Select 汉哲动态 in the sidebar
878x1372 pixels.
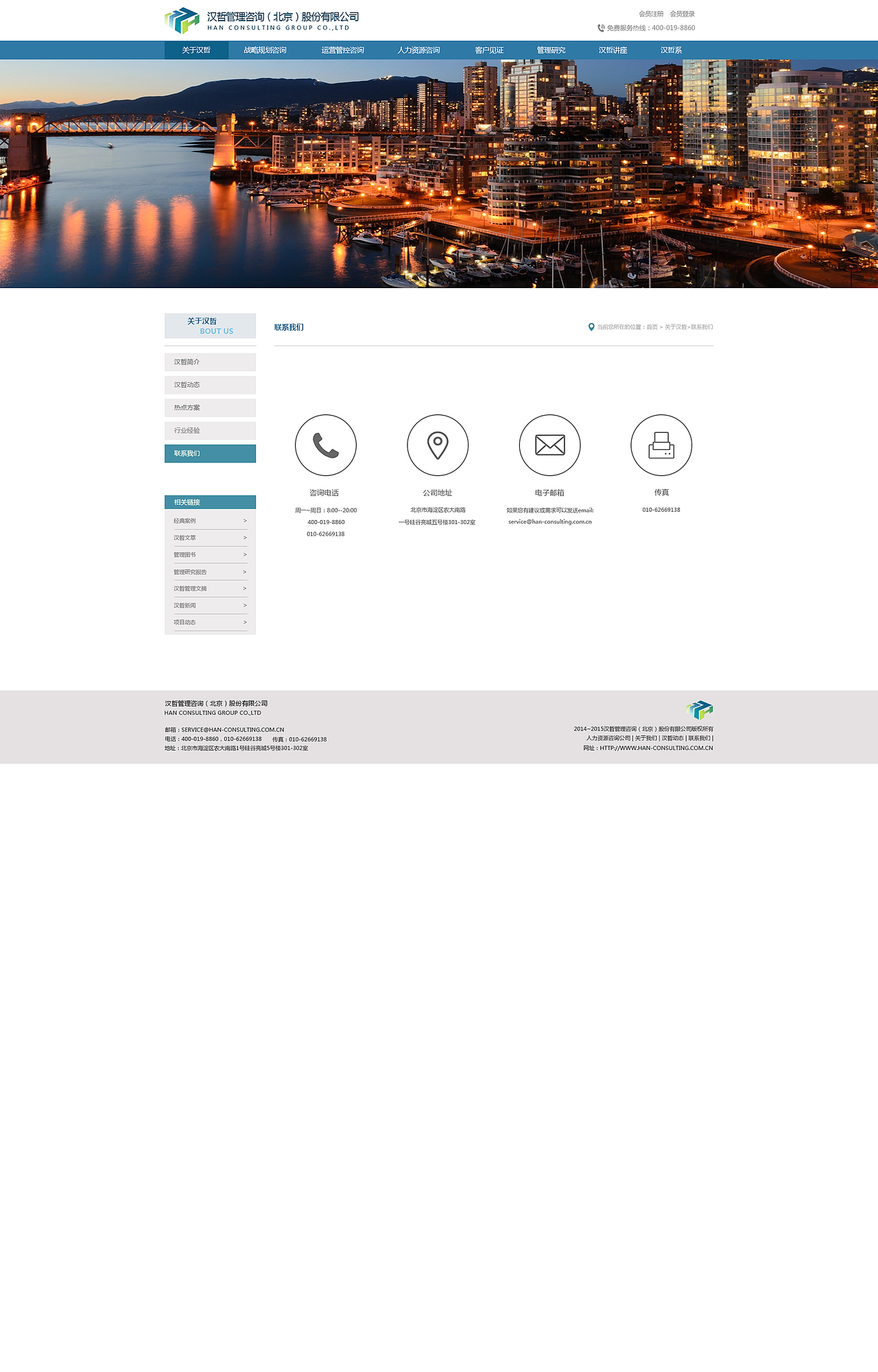(x=210, y=385)
